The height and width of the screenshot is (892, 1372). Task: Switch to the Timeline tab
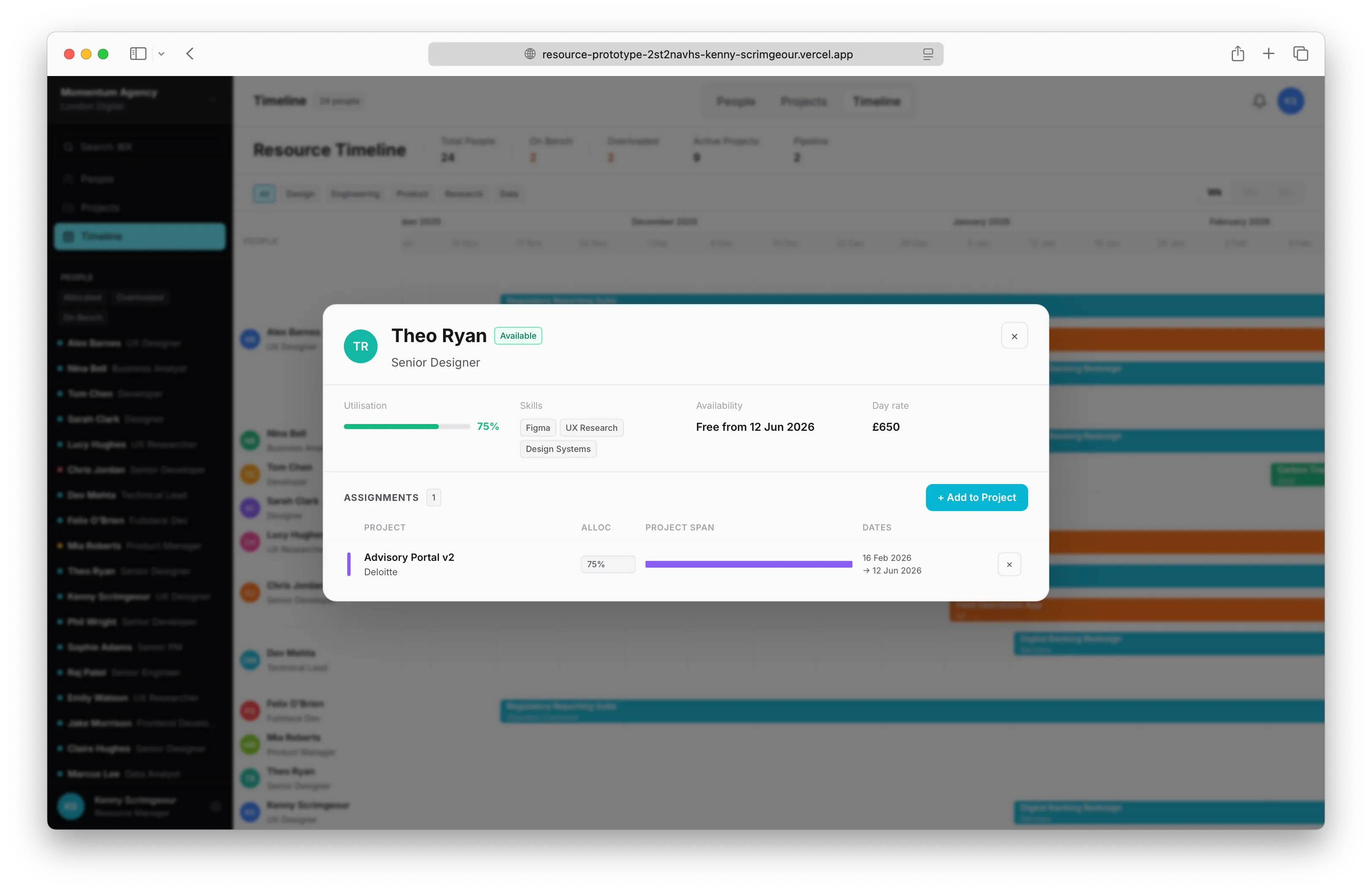(x=876, y=101)
